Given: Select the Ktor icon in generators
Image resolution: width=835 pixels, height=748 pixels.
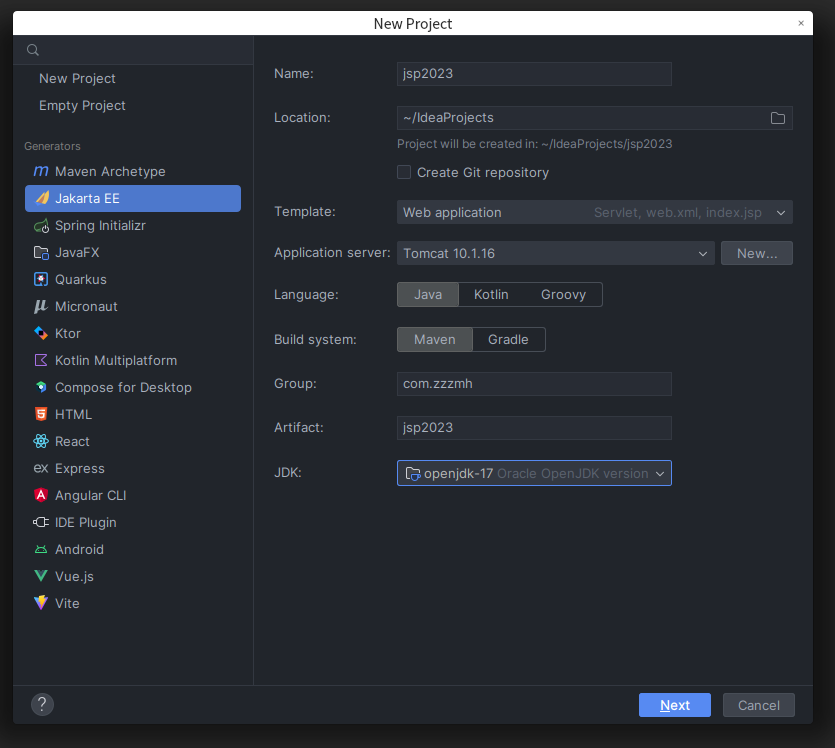Looking at the screenshot, I should pyautogui.click(x=41, y=334).
